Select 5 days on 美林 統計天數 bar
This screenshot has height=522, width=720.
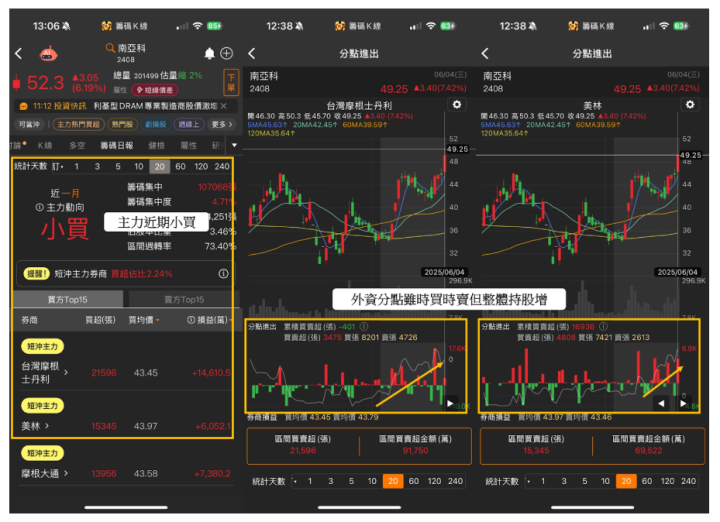tap(585, 481)
